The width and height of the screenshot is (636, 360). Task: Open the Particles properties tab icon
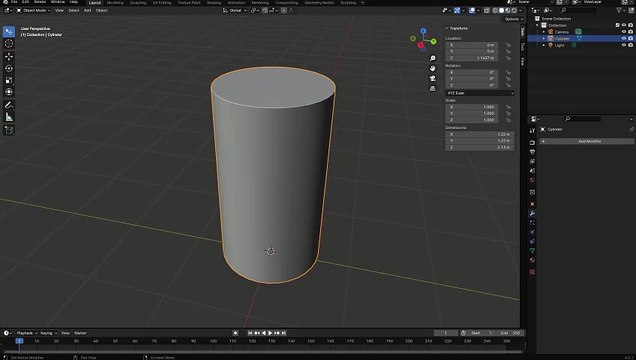pyautogui.click(x=532, y=223)
